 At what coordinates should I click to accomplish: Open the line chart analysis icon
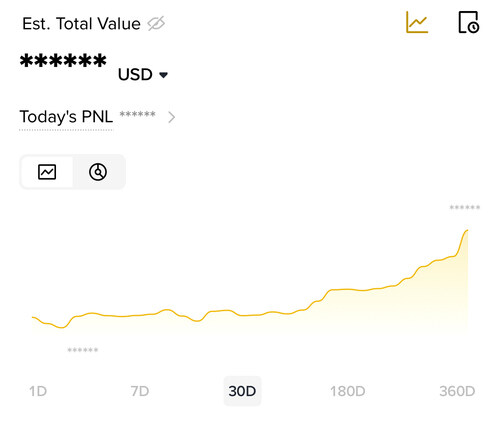417,22
